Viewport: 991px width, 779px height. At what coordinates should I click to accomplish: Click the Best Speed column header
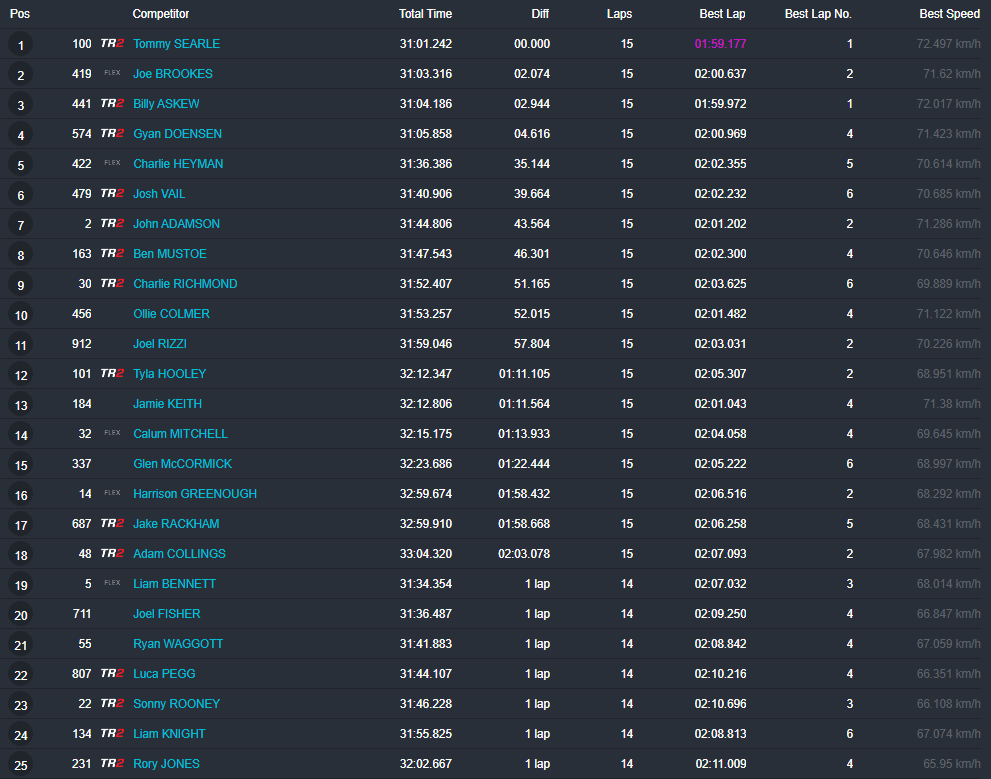949,14
